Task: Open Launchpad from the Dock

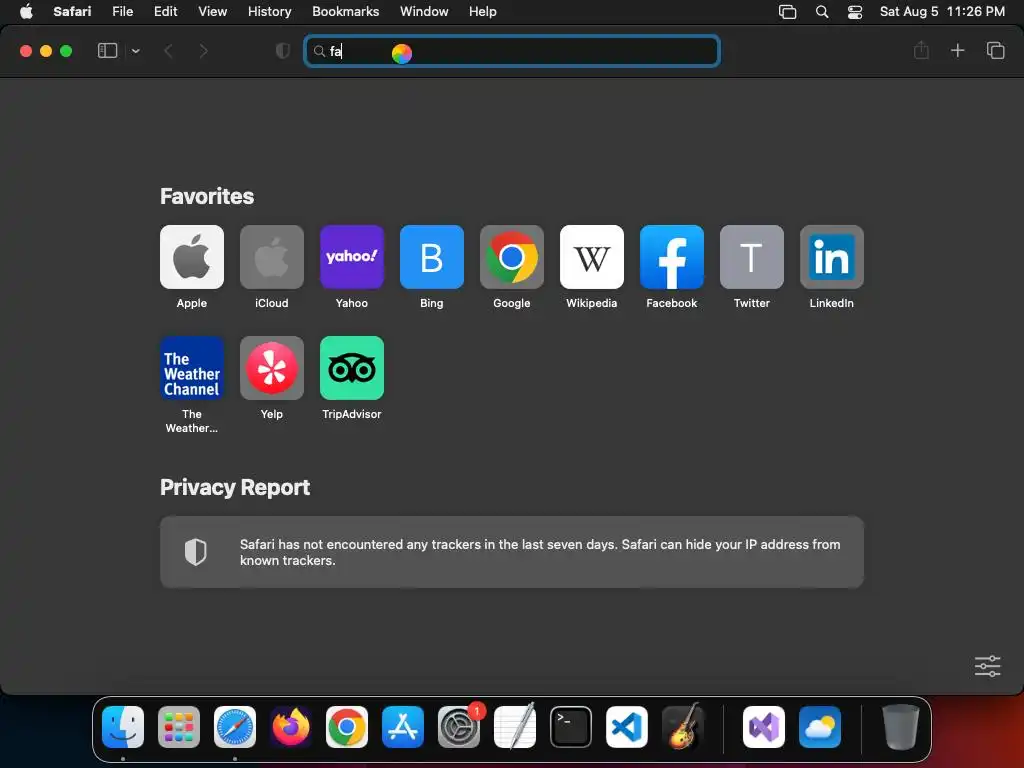Action: (x=179, y=726)
